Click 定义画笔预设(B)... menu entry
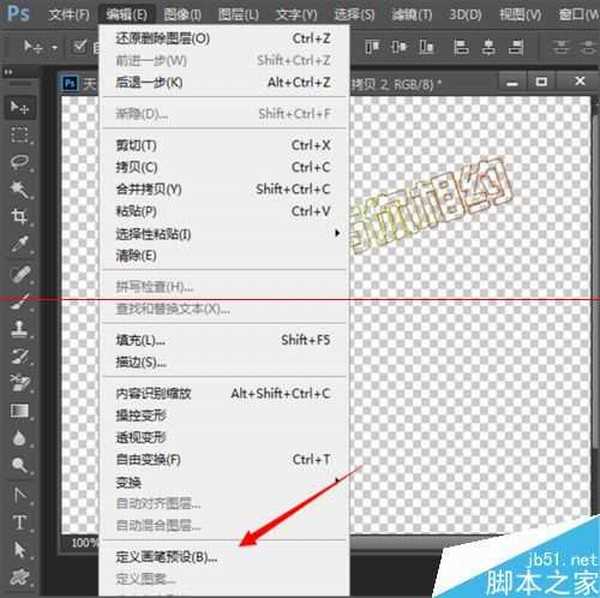Viewport: 600px width, 598px height. (166, 557)
